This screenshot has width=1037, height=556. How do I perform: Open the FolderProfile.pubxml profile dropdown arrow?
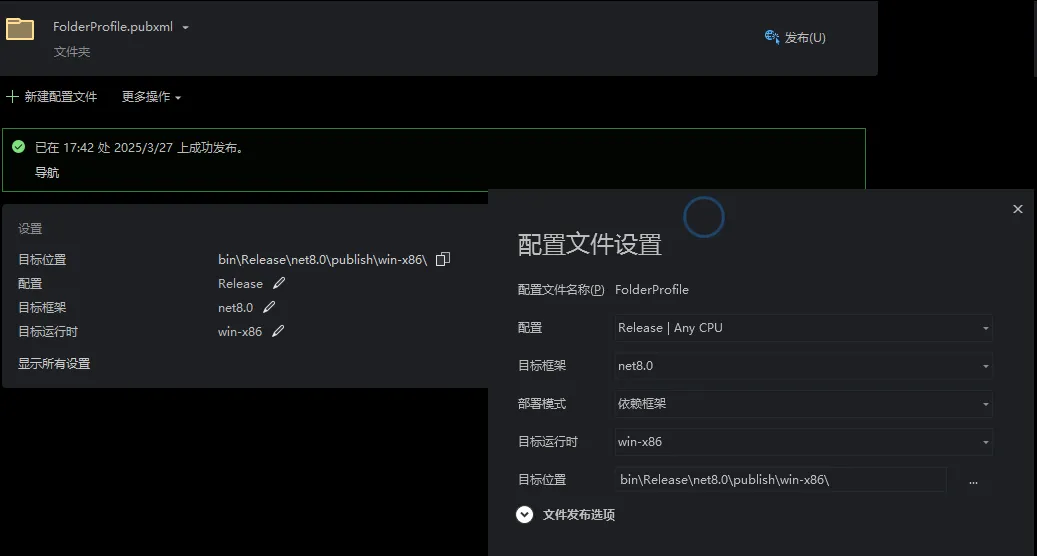pos(185,28)
